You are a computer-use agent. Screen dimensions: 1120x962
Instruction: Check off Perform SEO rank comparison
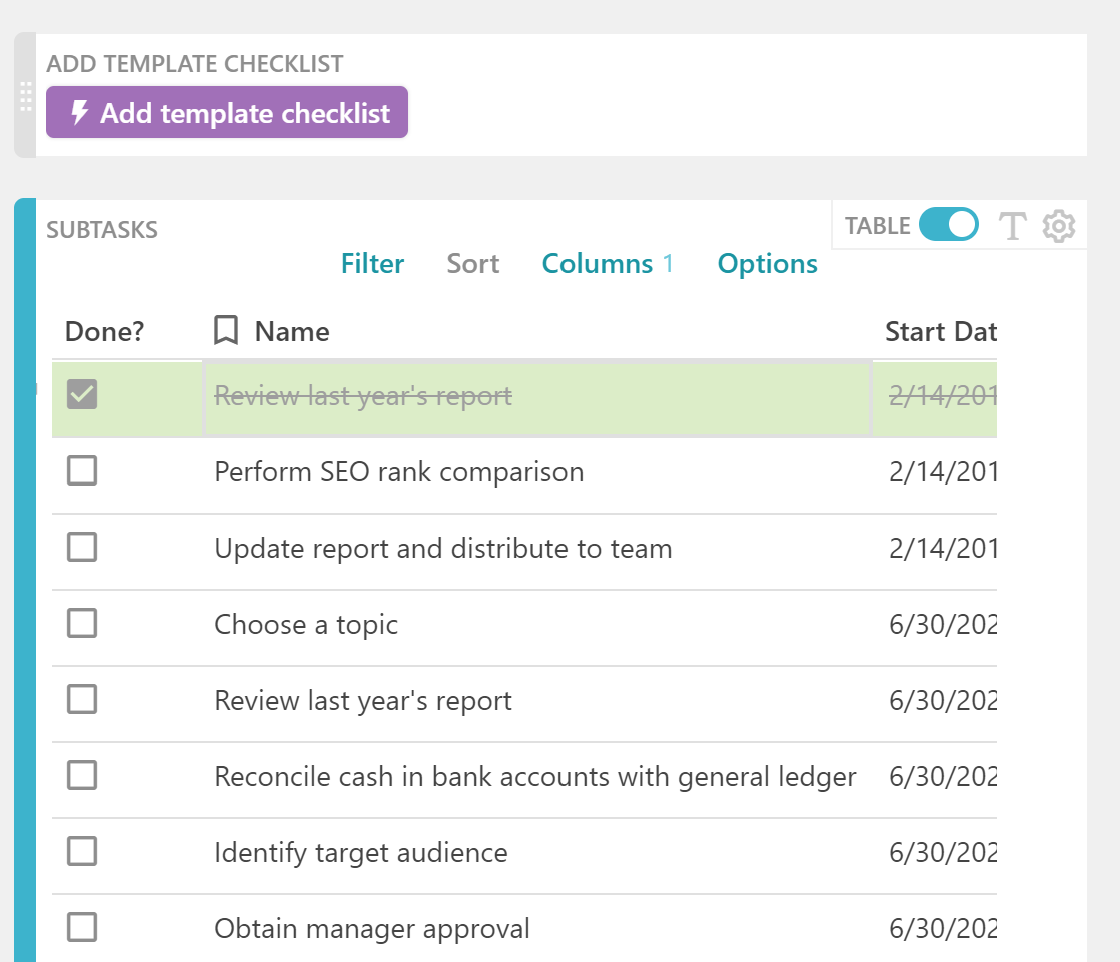(x=82, y=471)
